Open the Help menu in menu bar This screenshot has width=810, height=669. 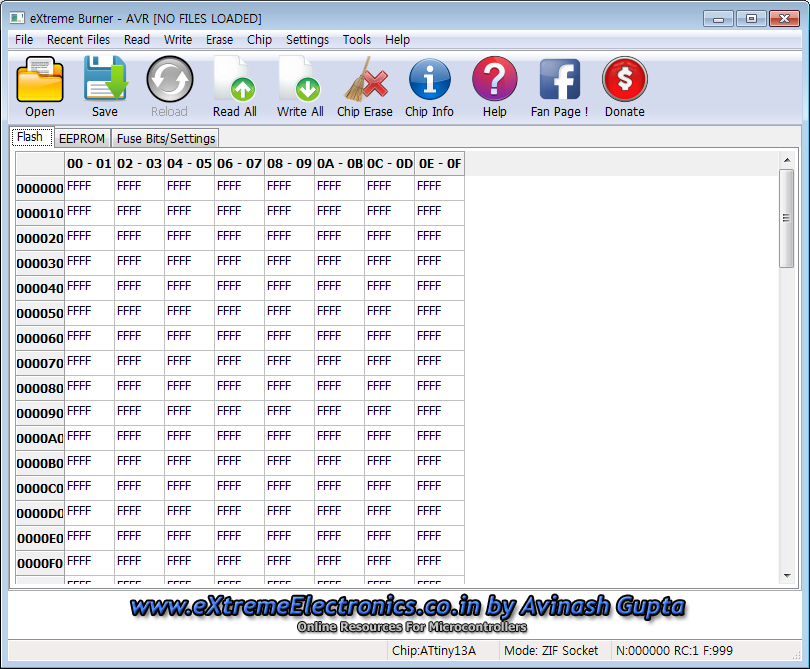tap(397, 40)
